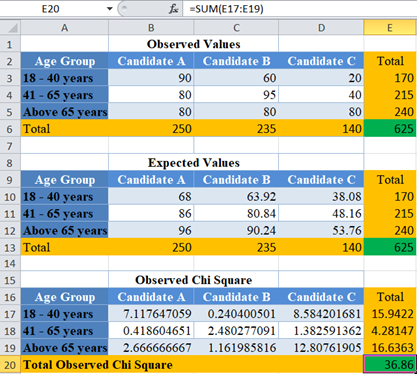Click the Expected Values title cell
Screen dimensions: 417x374
click(x=193, y=163)
